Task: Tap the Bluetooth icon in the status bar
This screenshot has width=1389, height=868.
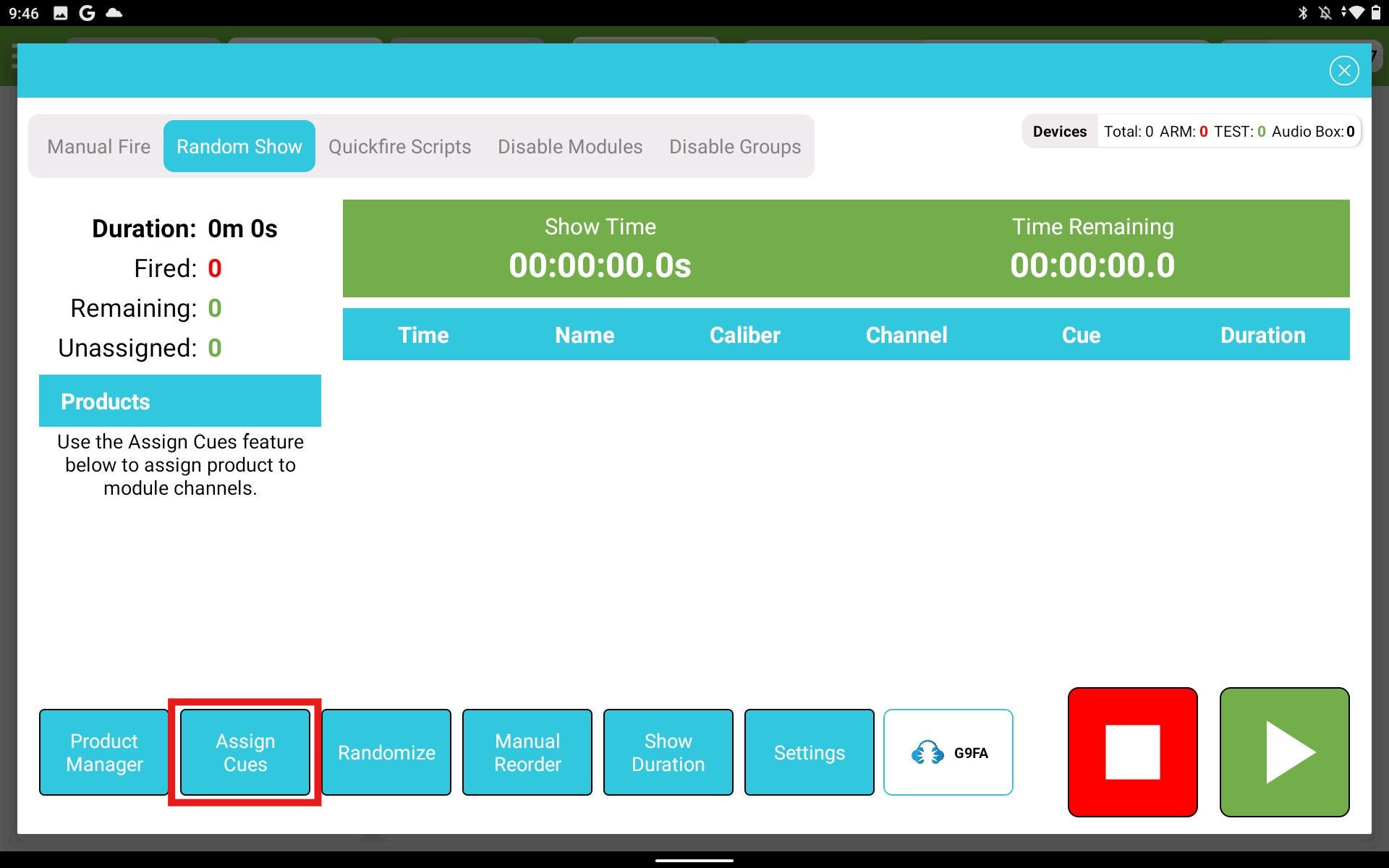Action: (x=1301, y=12)
